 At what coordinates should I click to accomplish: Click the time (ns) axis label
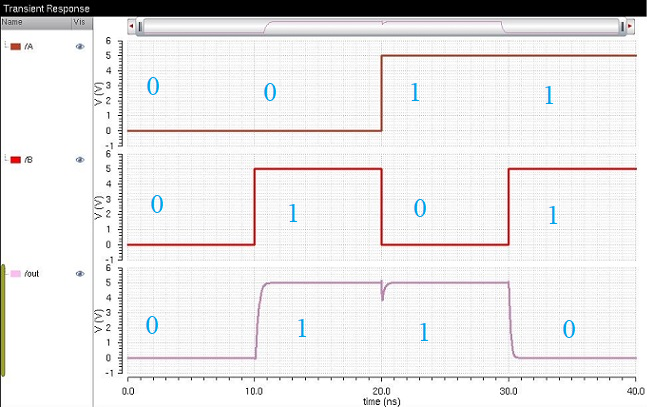point(381,399)
